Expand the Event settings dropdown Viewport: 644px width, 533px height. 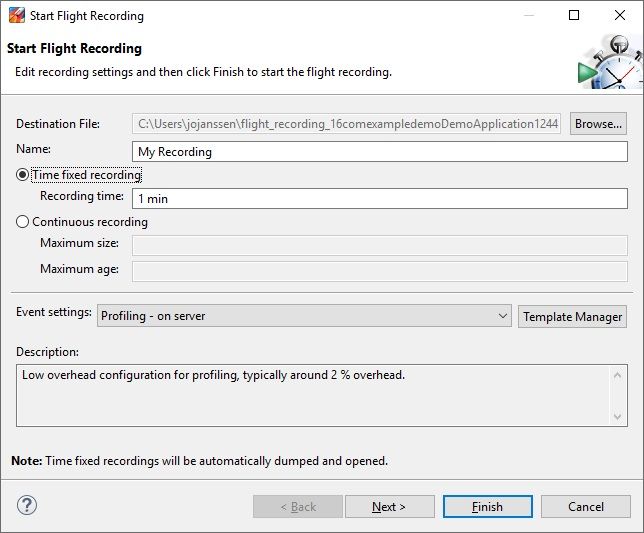click(x=305, y=316)
